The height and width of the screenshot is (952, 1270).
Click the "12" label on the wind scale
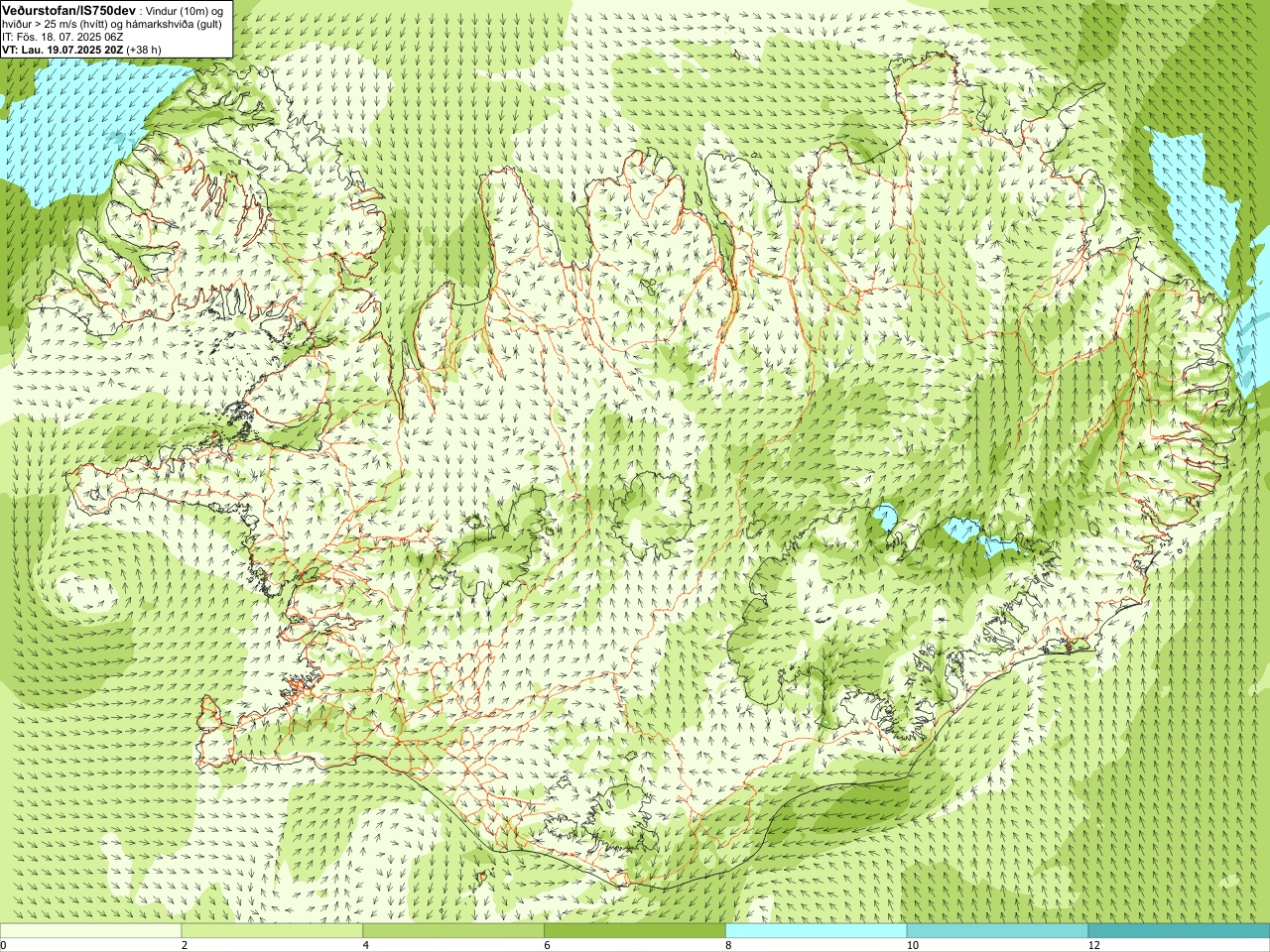(1094, 945)
